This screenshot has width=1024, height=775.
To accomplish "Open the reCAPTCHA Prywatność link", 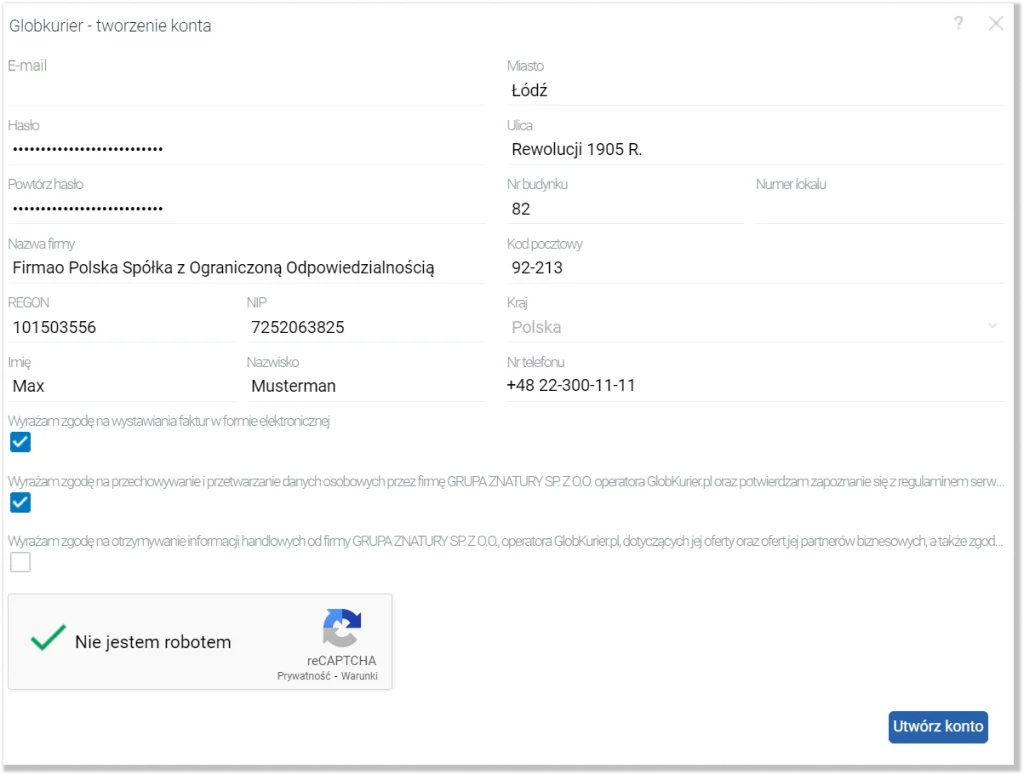I will [304, 676].
